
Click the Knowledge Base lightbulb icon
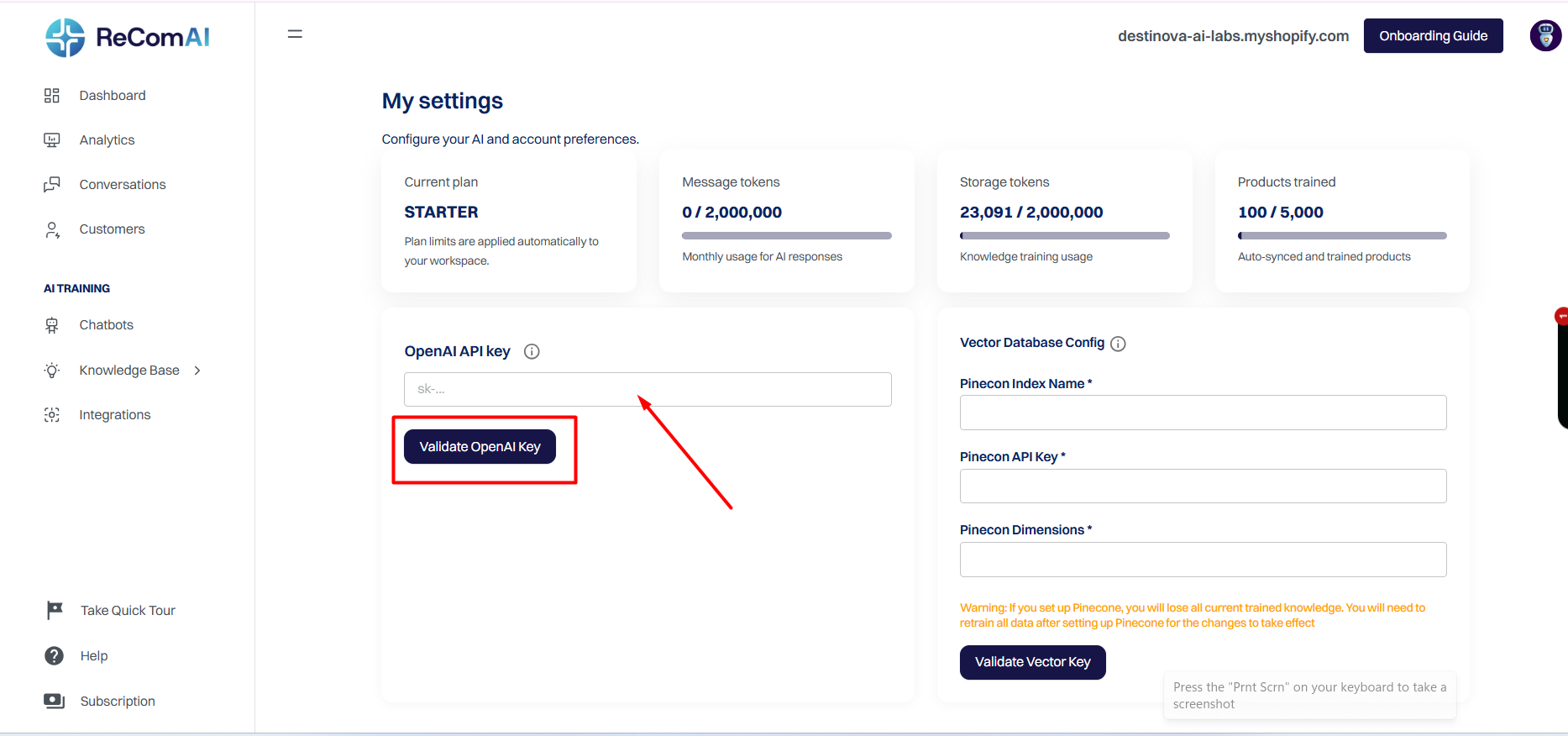click(52, 371)
